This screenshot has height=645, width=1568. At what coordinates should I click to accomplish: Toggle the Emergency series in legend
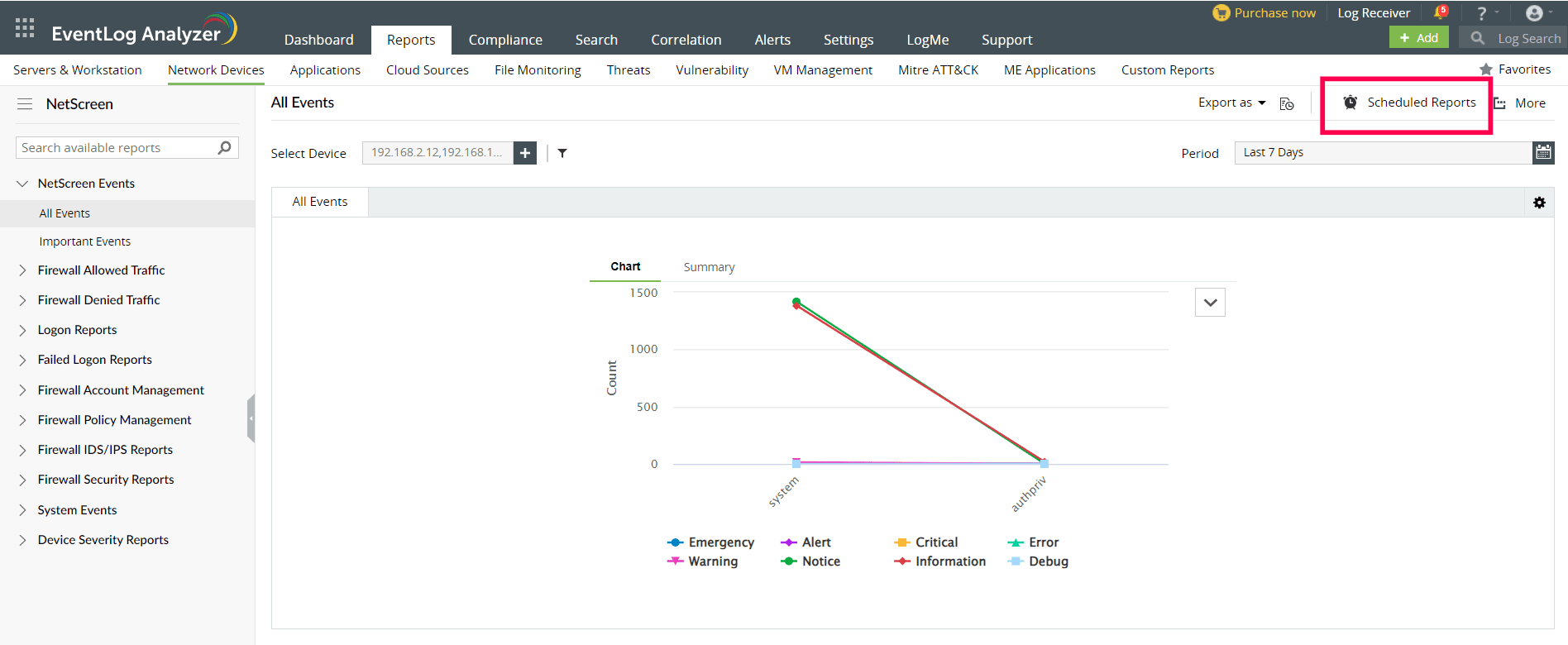tap(710, 542)
